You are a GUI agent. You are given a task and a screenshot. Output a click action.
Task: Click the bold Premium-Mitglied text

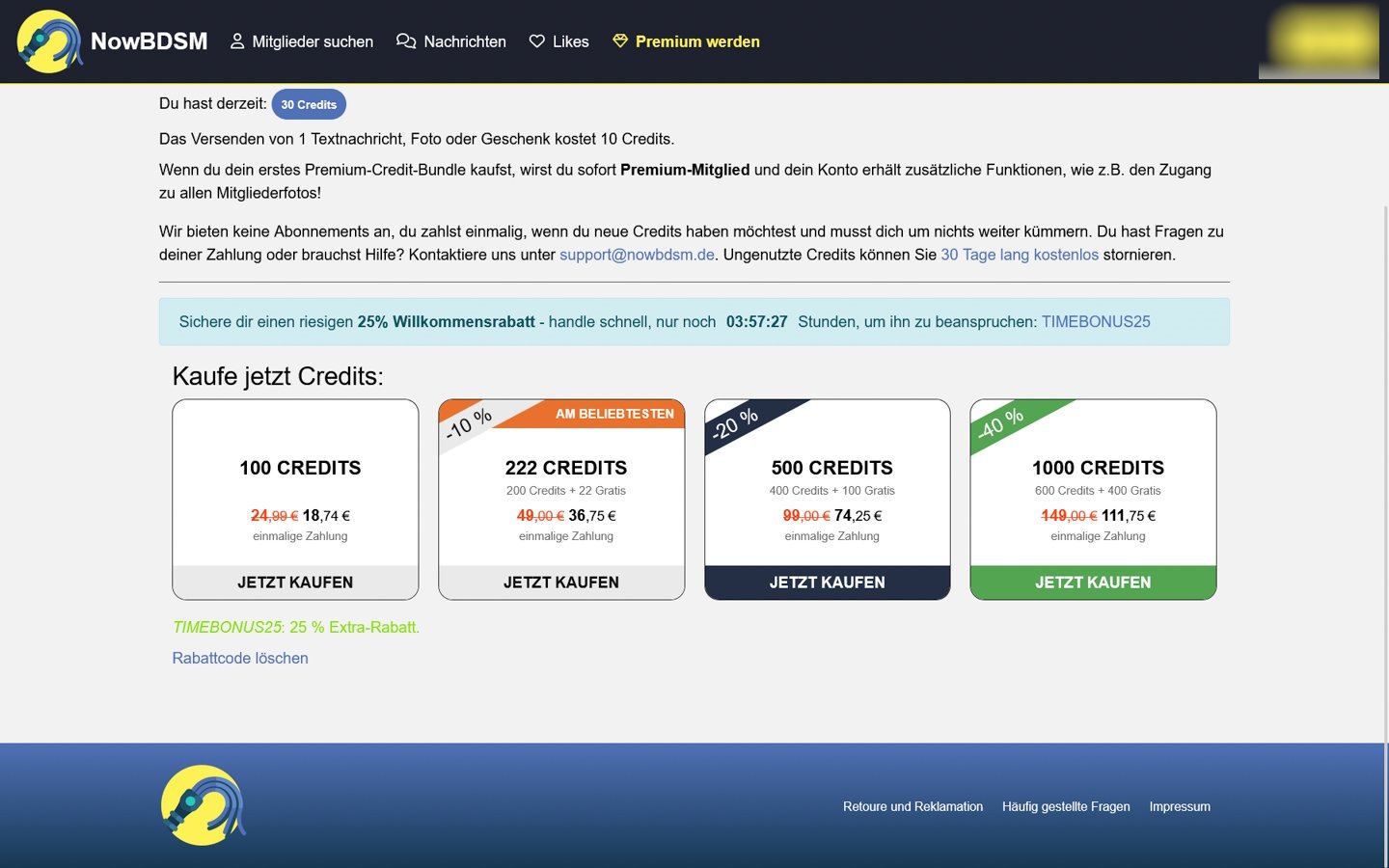click(x=685, y=170)
